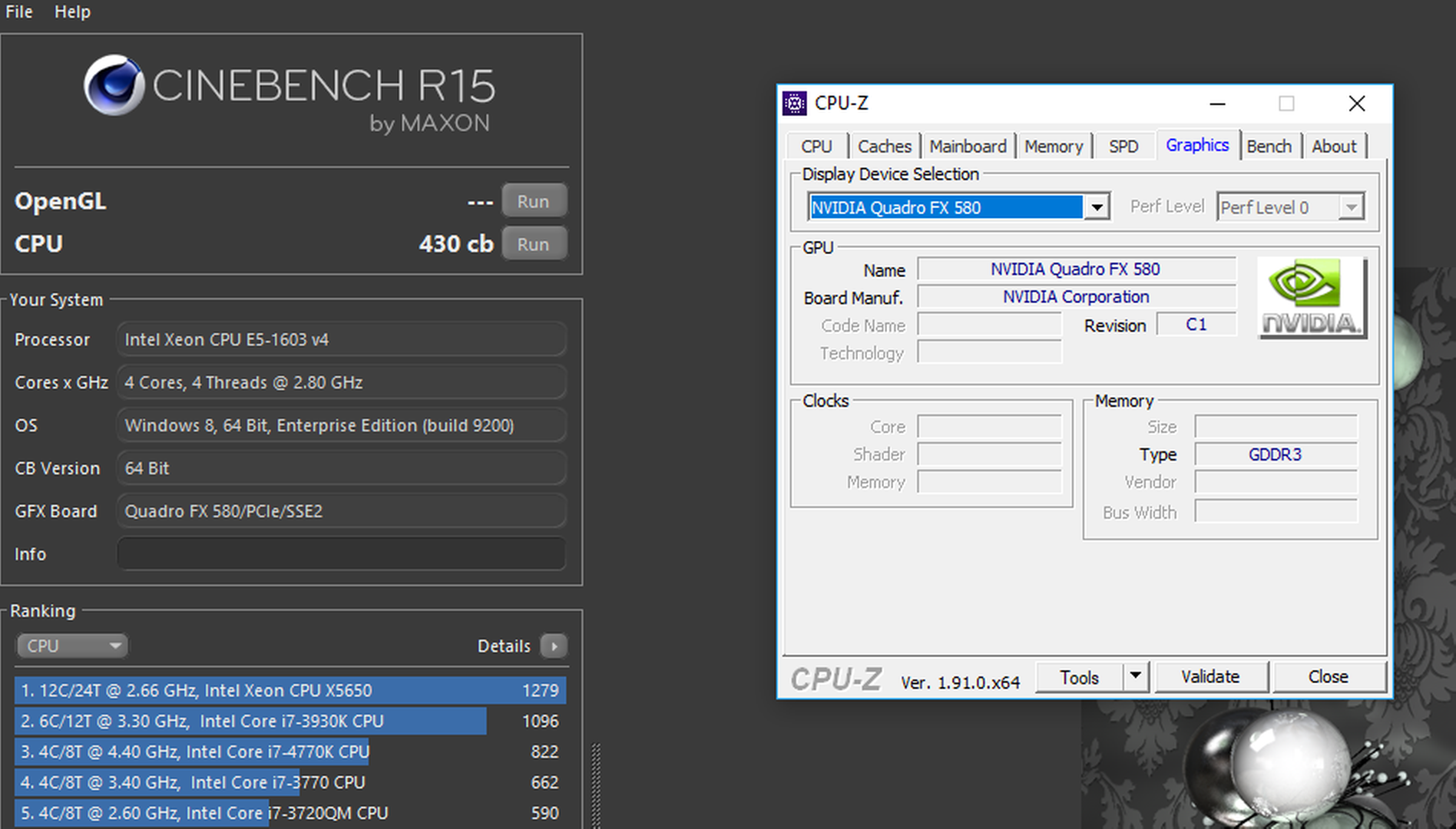
Task: Click the Tools button in CPU-Z
Action: click(1080, 677)
